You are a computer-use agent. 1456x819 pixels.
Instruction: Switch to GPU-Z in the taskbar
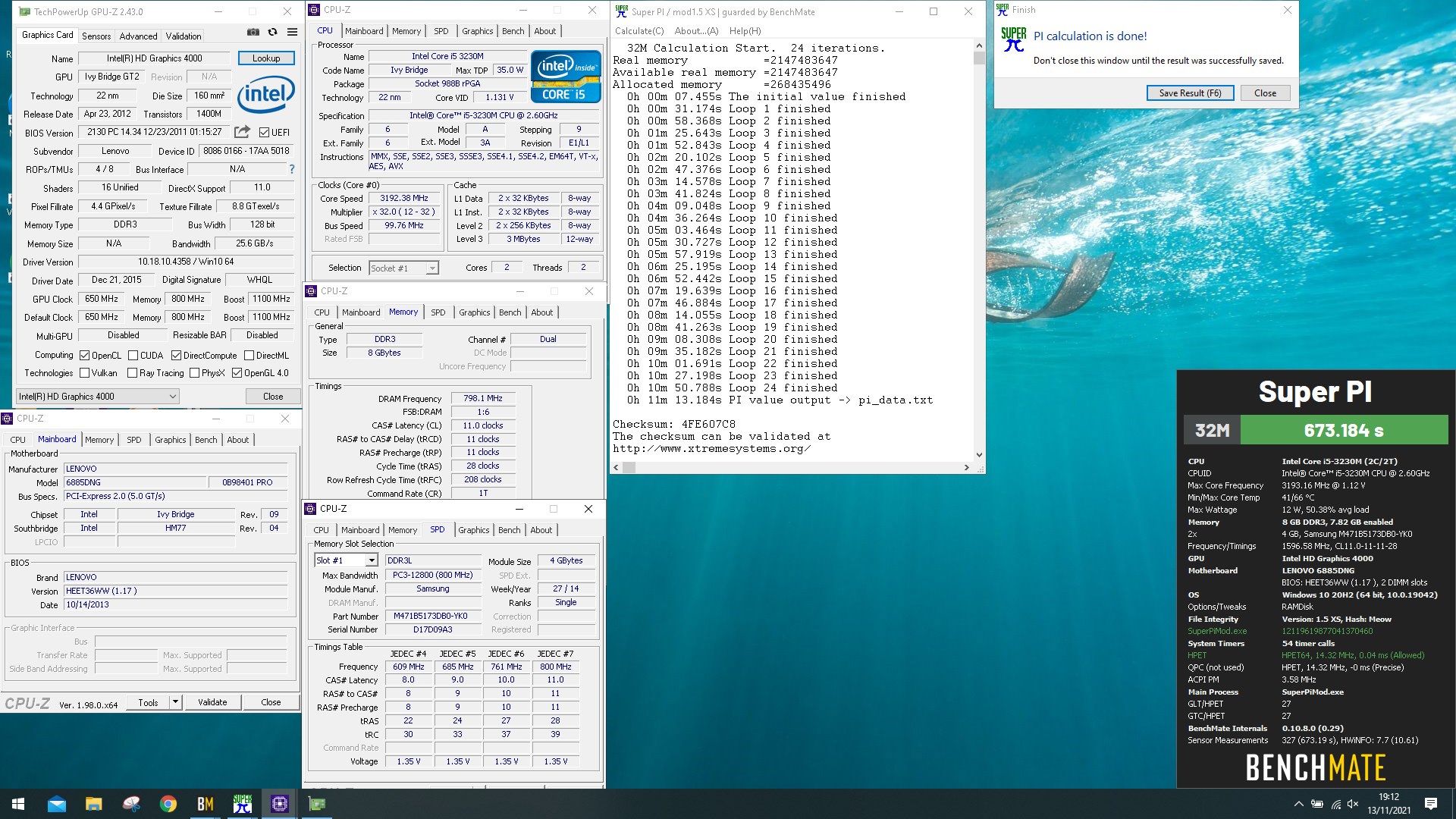pos(317,804)
